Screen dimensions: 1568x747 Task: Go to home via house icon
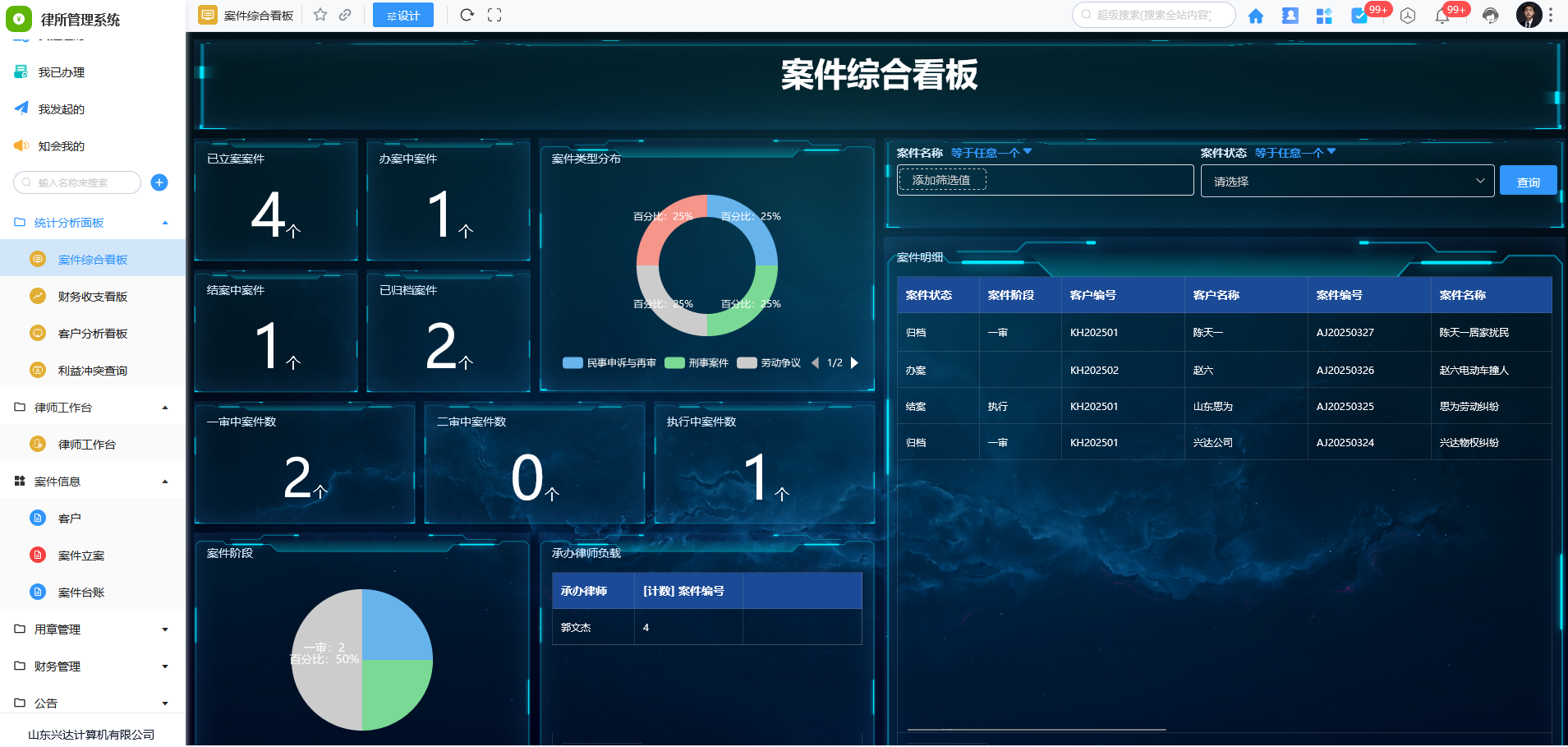coord(1255,16)
